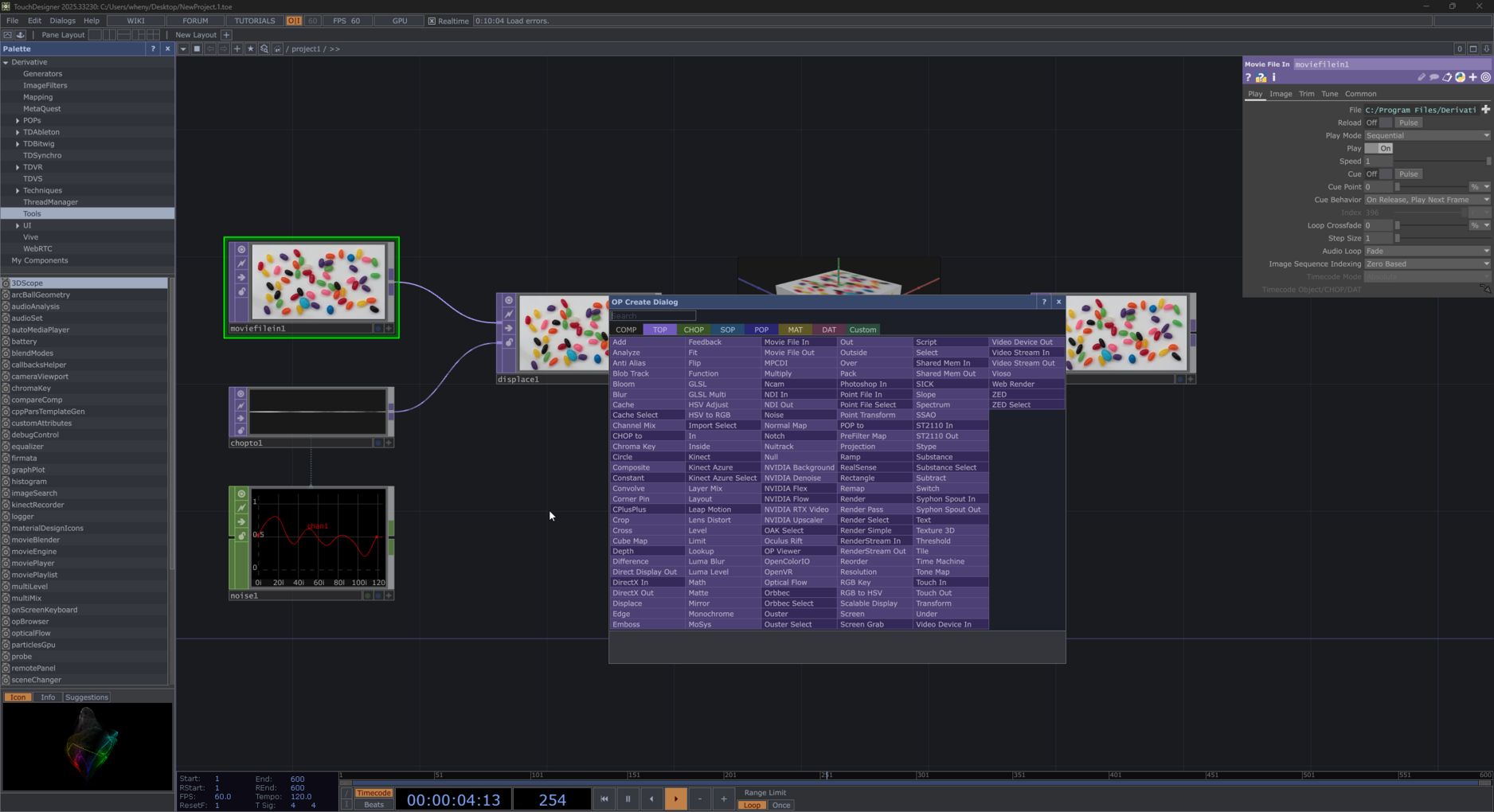This screenshot has height=812, width=1494.
Task: Click the pencil edit icon in the parameter panel
Action: pos(1422,77)
